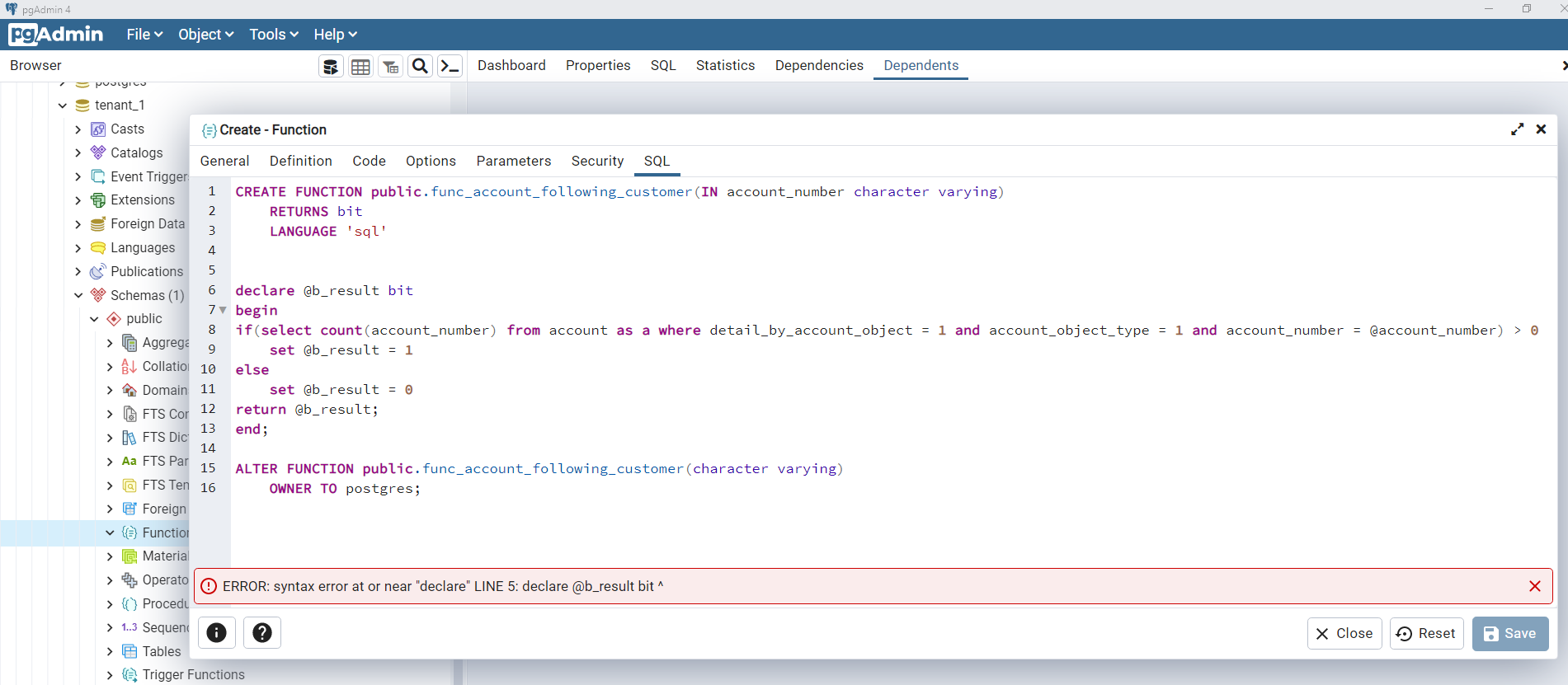Open the File menu
Image resolution: width=1568 pixels, height=685 pixels.
(x=144, y=35)
